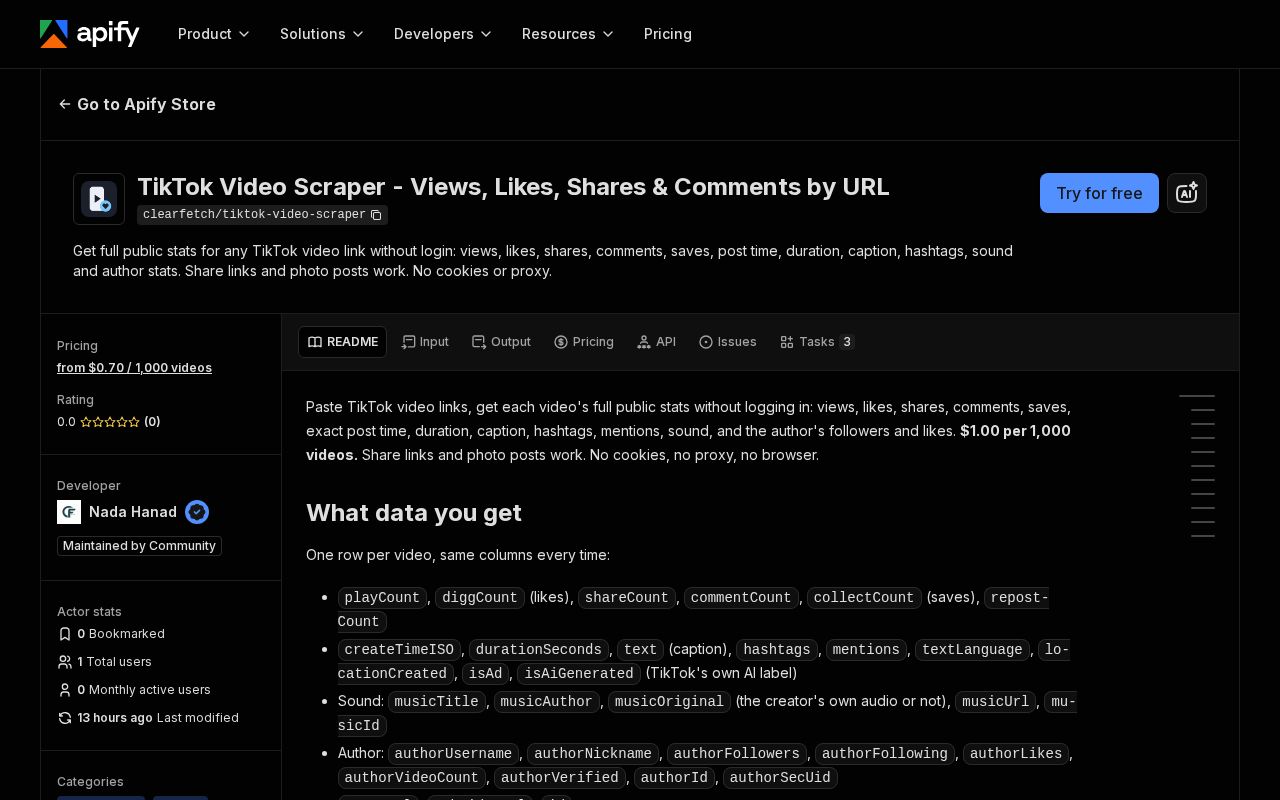
Task: Click the playCount code label
Action: tap(382, 598)
